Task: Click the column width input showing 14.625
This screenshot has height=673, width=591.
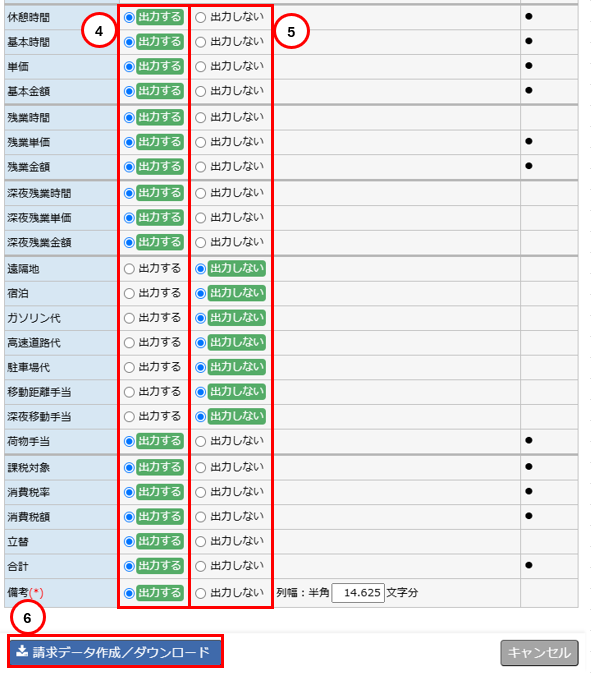Action: coord(358,593)
